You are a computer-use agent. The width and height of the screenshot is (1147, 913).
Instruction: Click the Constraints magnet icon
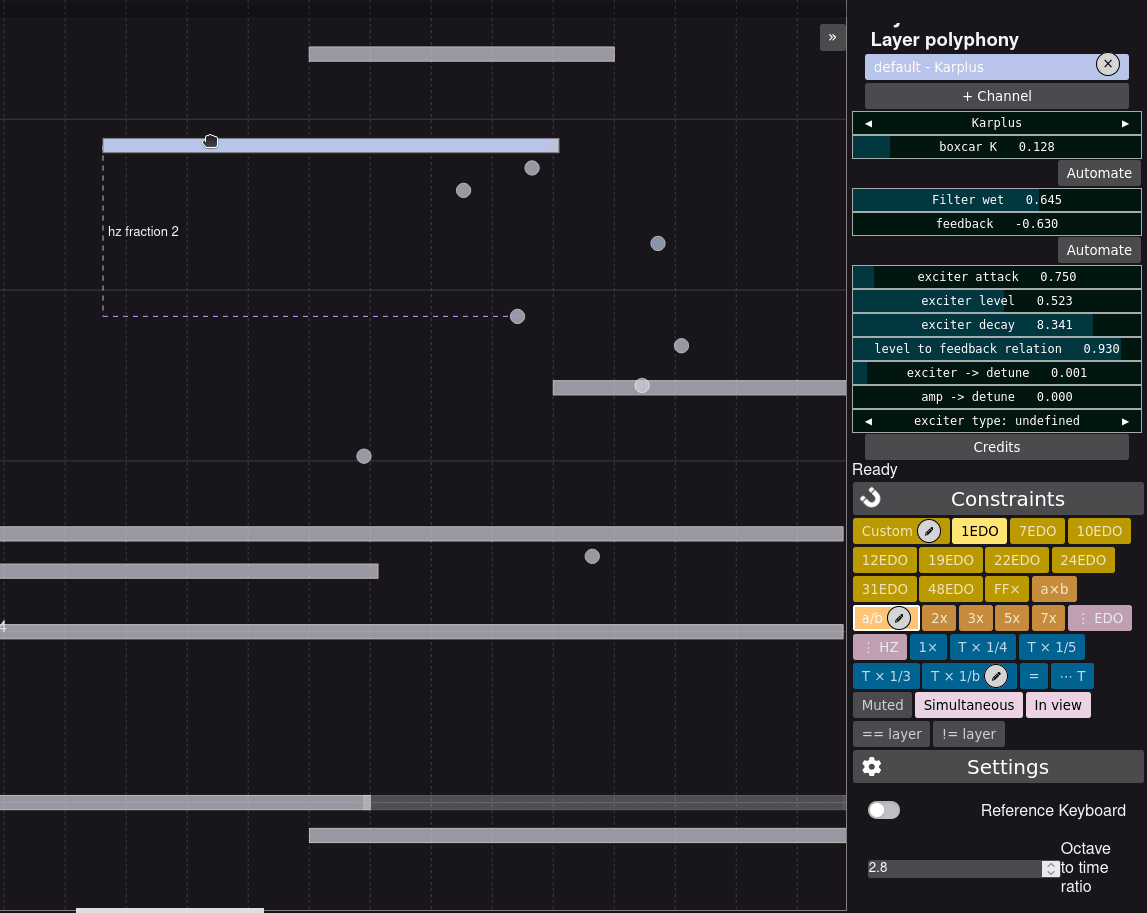(870, 498)
